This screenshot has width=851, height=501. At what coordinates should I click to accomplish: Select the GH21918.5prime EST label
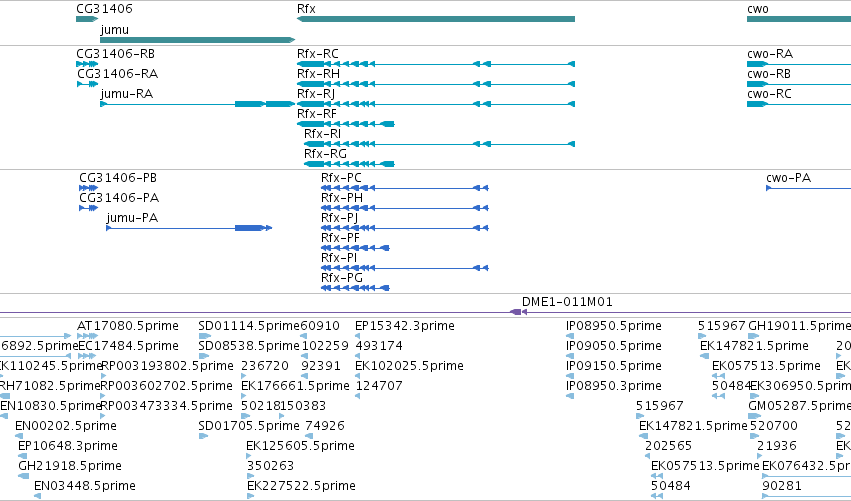click(x=70, y=466)
